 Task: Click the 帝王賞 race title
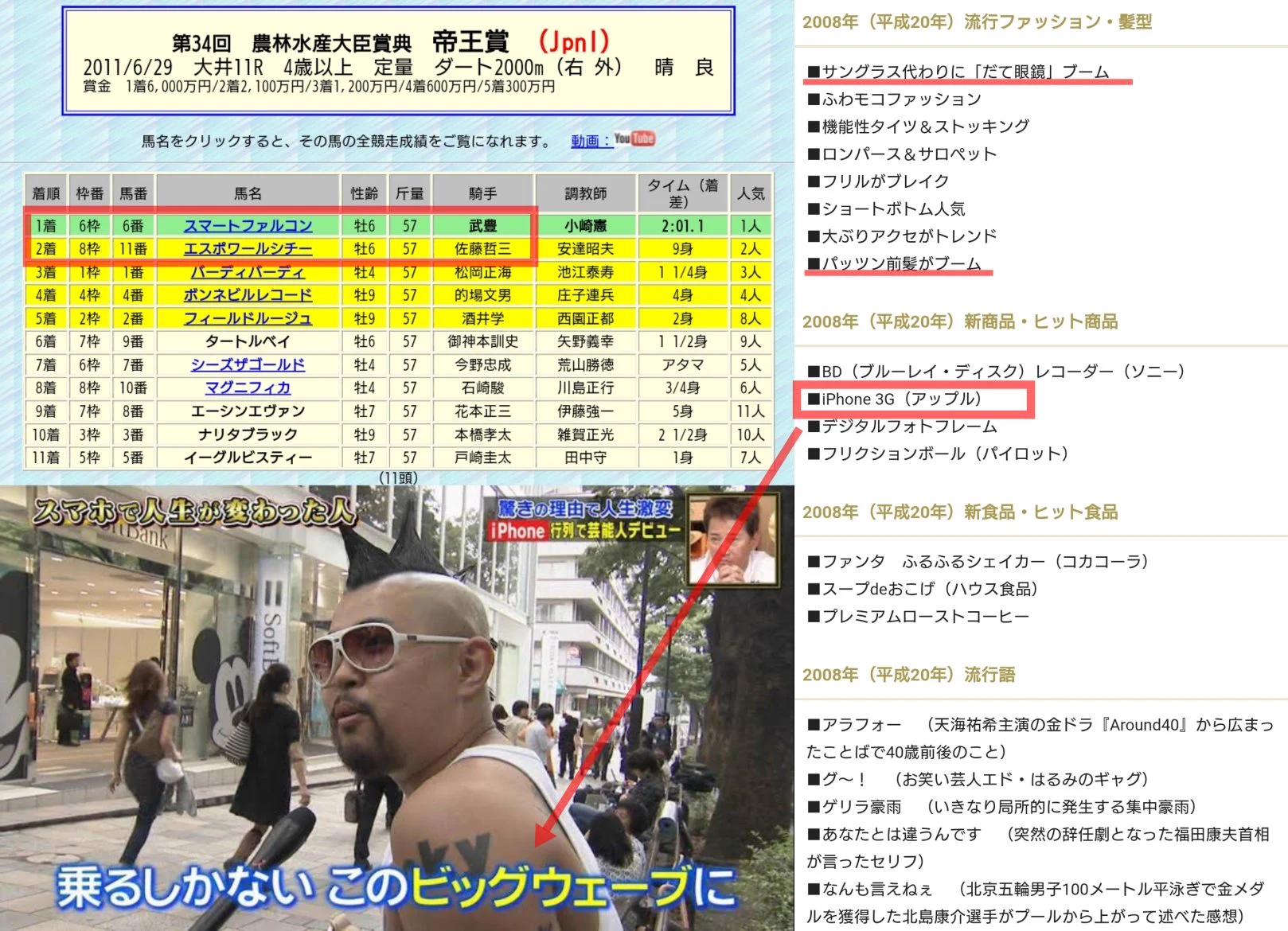pos(470,41)
